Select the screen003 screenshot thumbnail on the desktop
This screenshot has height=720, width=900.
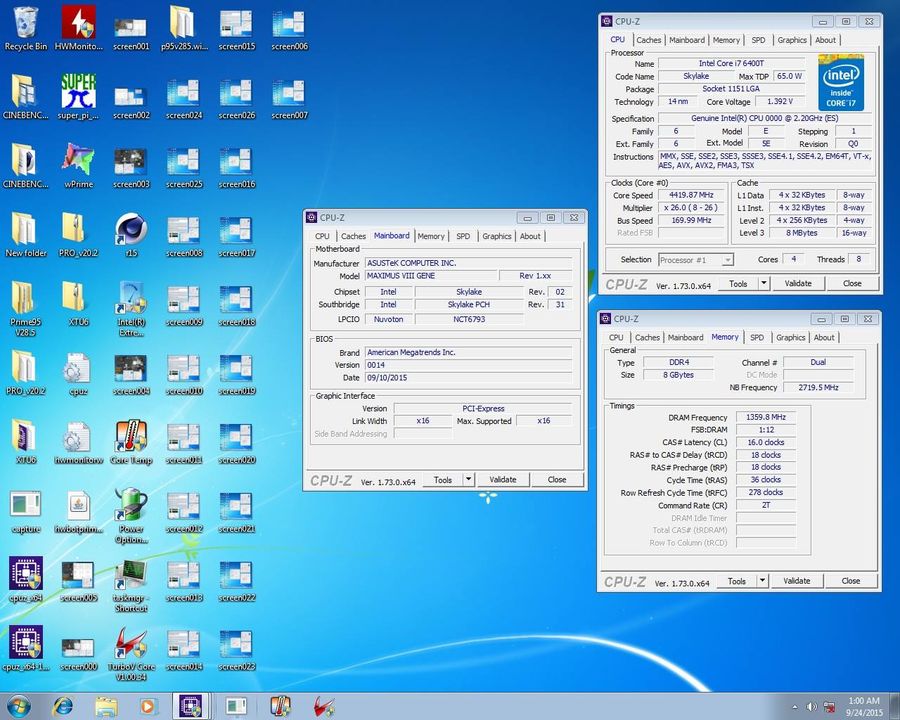pos(131,161)
